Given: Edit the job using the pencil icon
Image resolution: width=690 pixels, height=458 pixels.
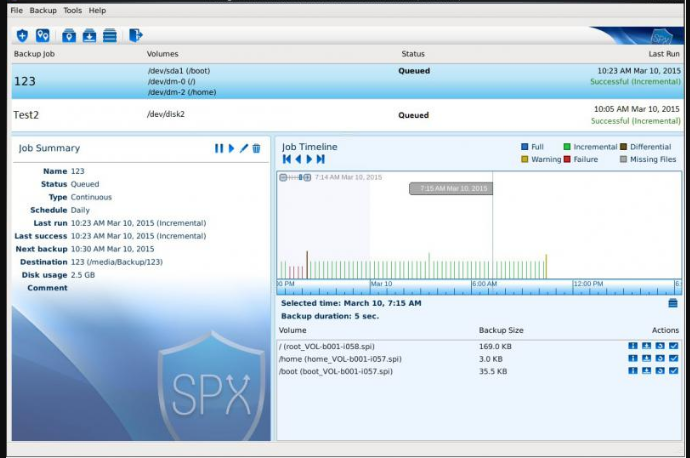Looking at the screenshot, I should click(x=244, y=148).
